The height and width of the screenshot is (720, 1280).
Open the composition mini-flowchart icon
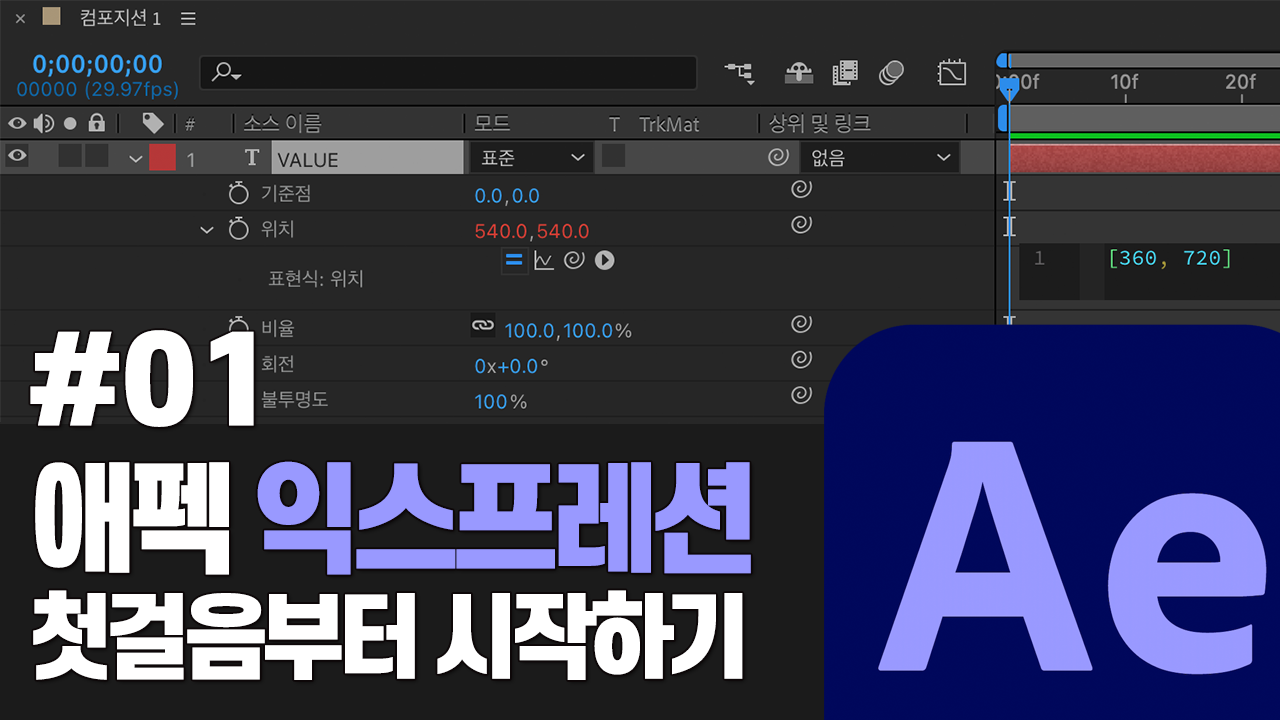tap(740, 73)
